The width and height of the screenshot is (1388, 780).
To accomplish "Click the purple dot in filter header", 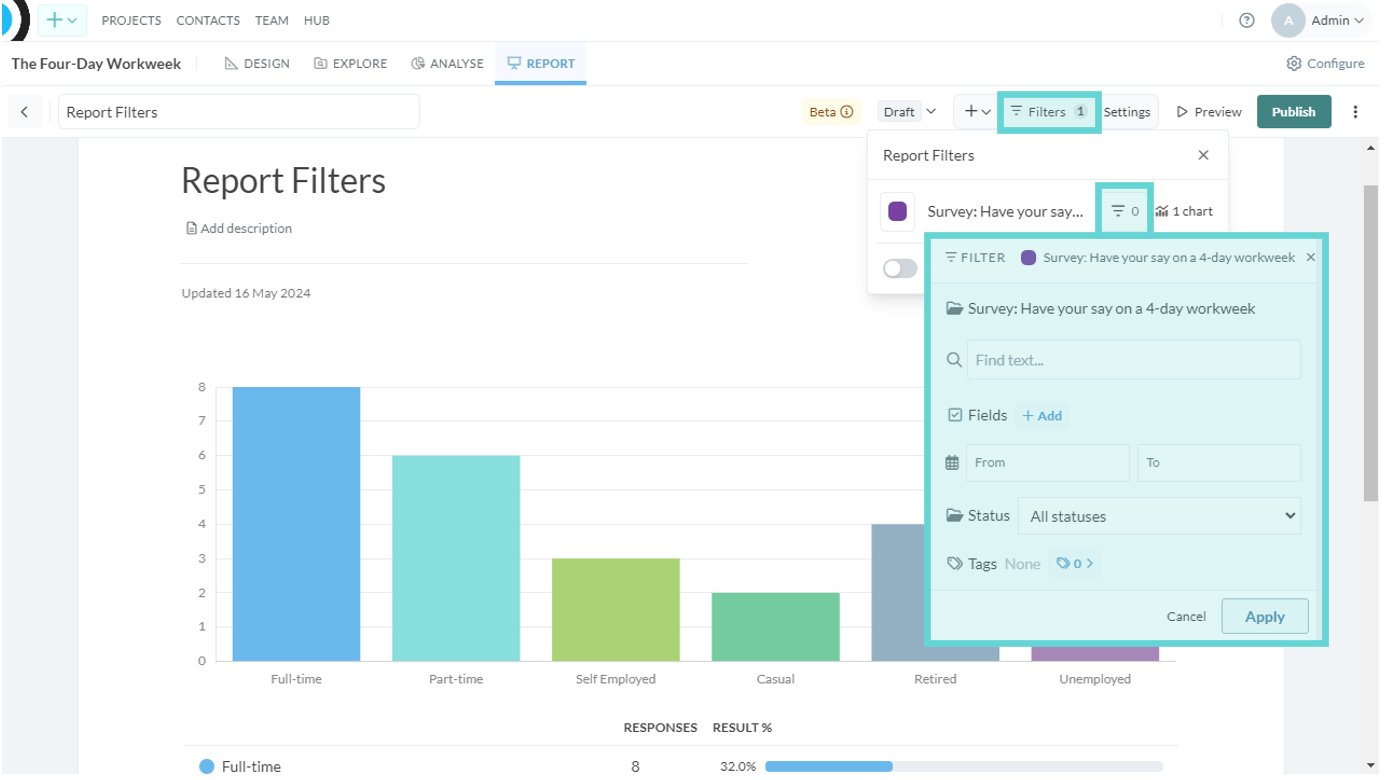I will pos(1028,257).
